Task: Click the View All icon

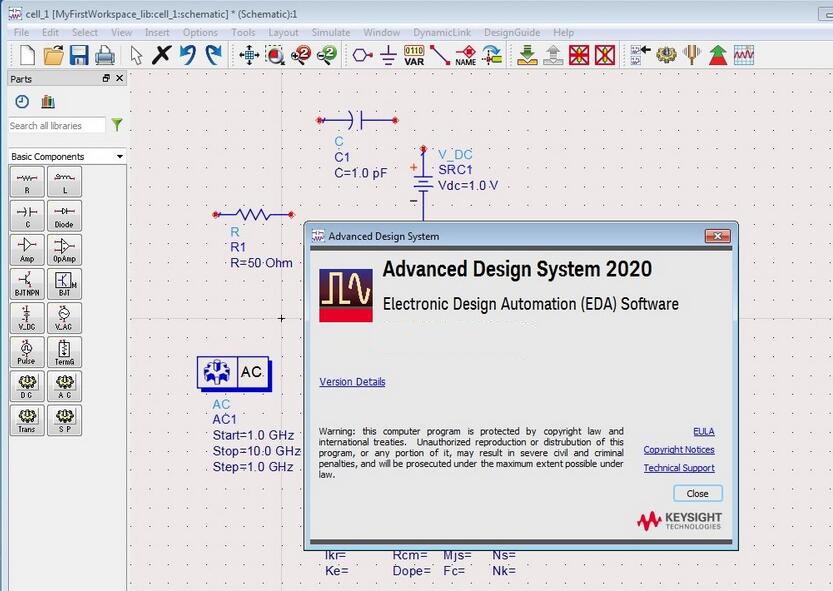Action: click(x=249, y=55)
